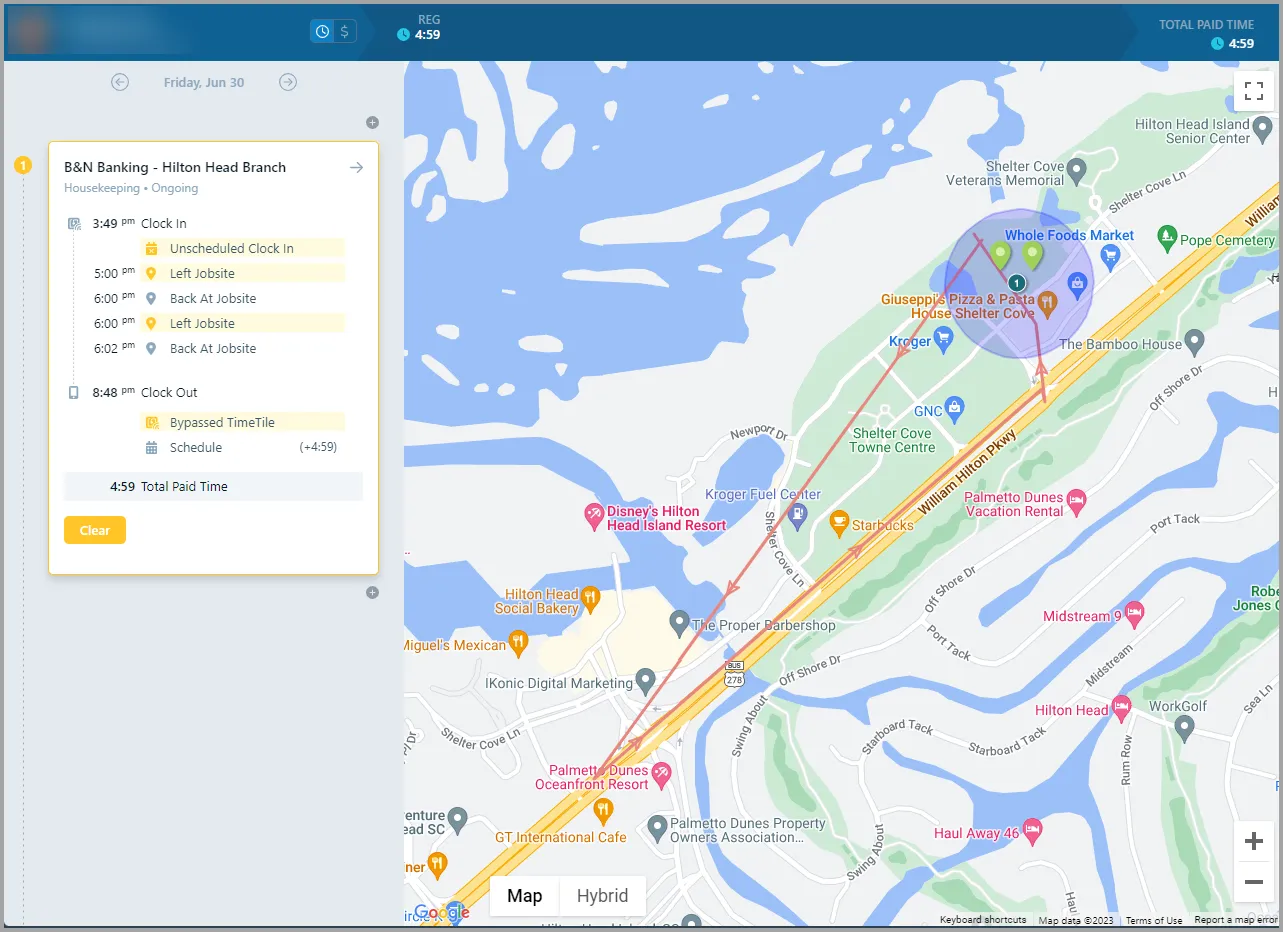Screen dimensions: 1283x932
Task: Click the Schedule row calendar icon
Action: coord(152,447)
